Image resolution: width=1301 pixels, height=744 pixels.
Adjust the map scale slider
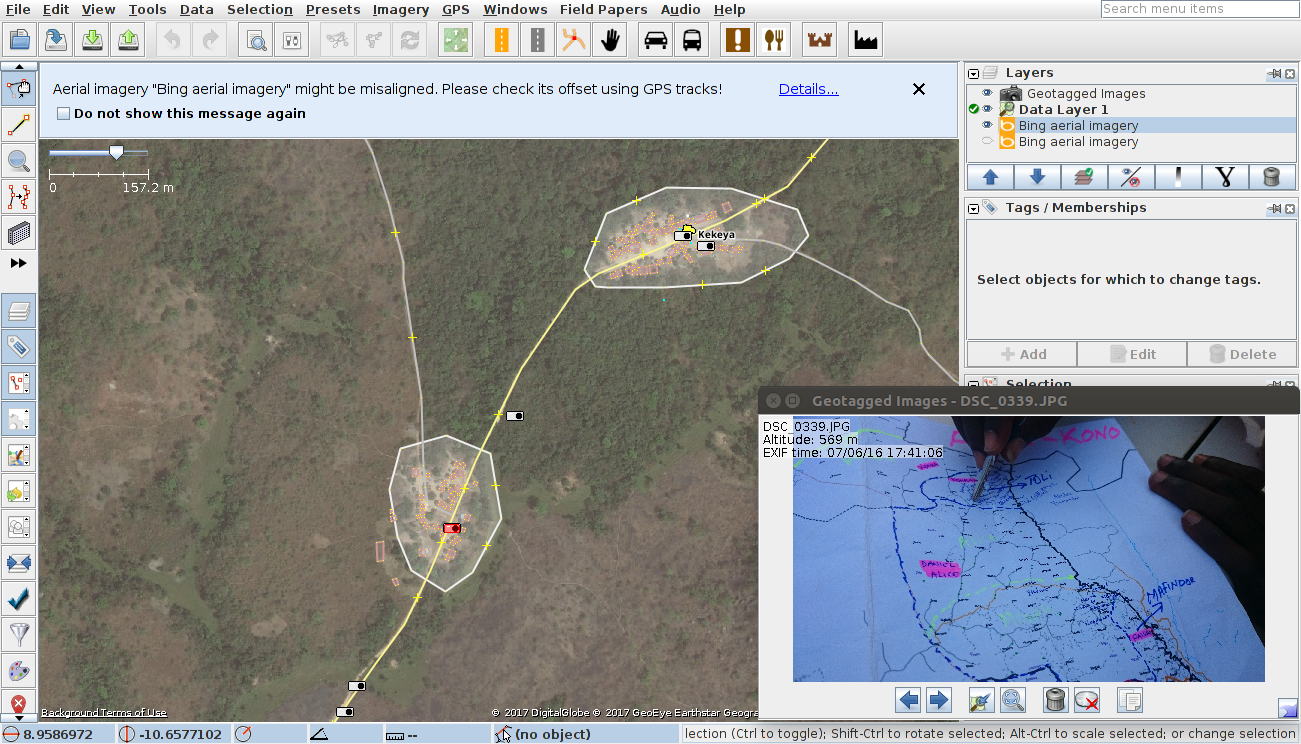pyautogui.click(x=115, y=152)
